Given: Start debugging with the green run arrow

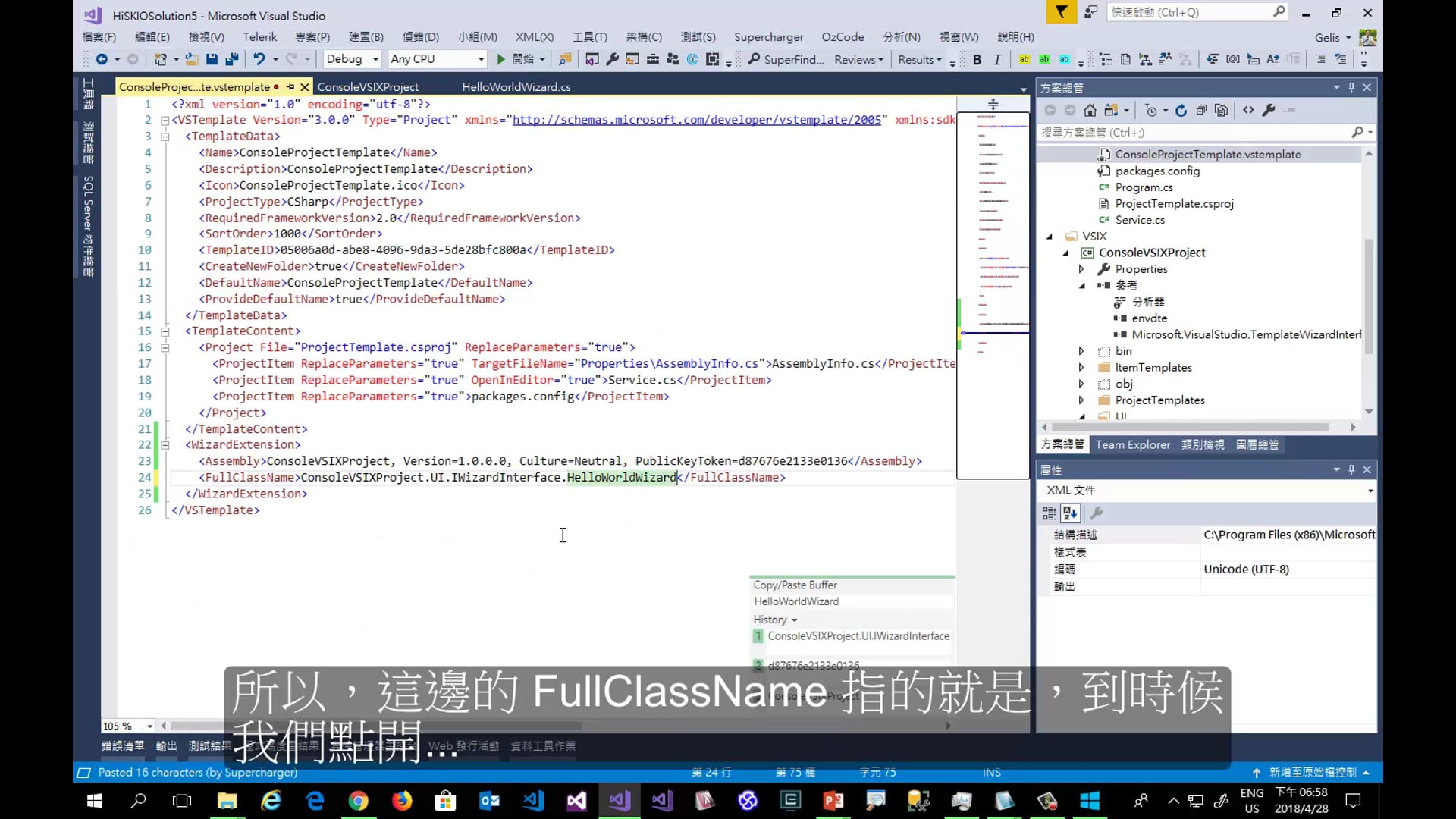Looking at the screenshot, I should (x=500, y=58).
